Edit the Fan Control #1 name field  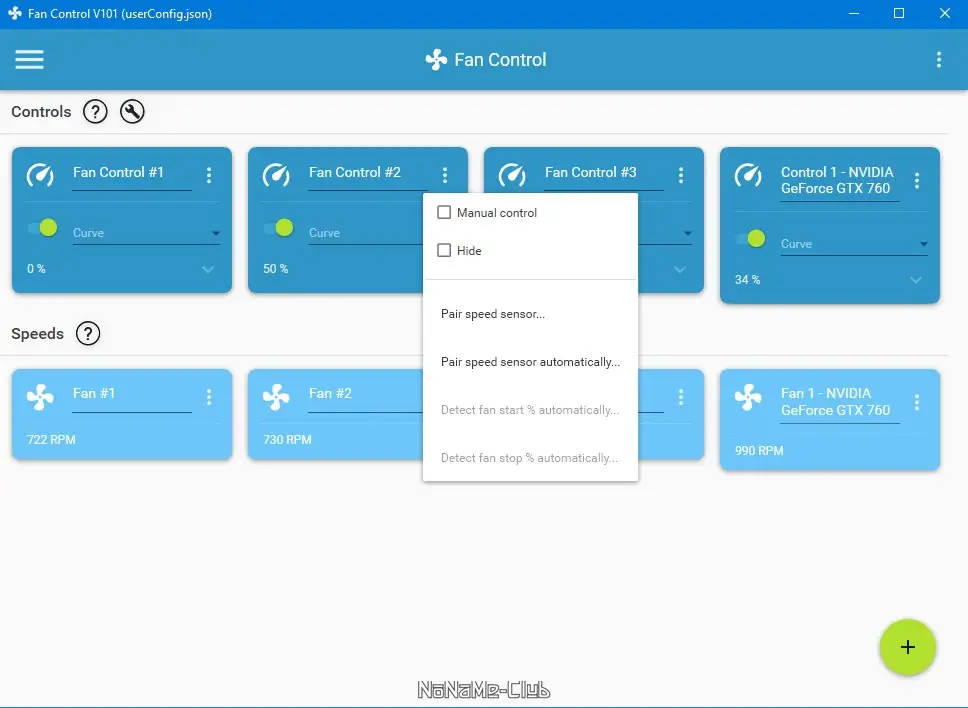tap(132, 173)
